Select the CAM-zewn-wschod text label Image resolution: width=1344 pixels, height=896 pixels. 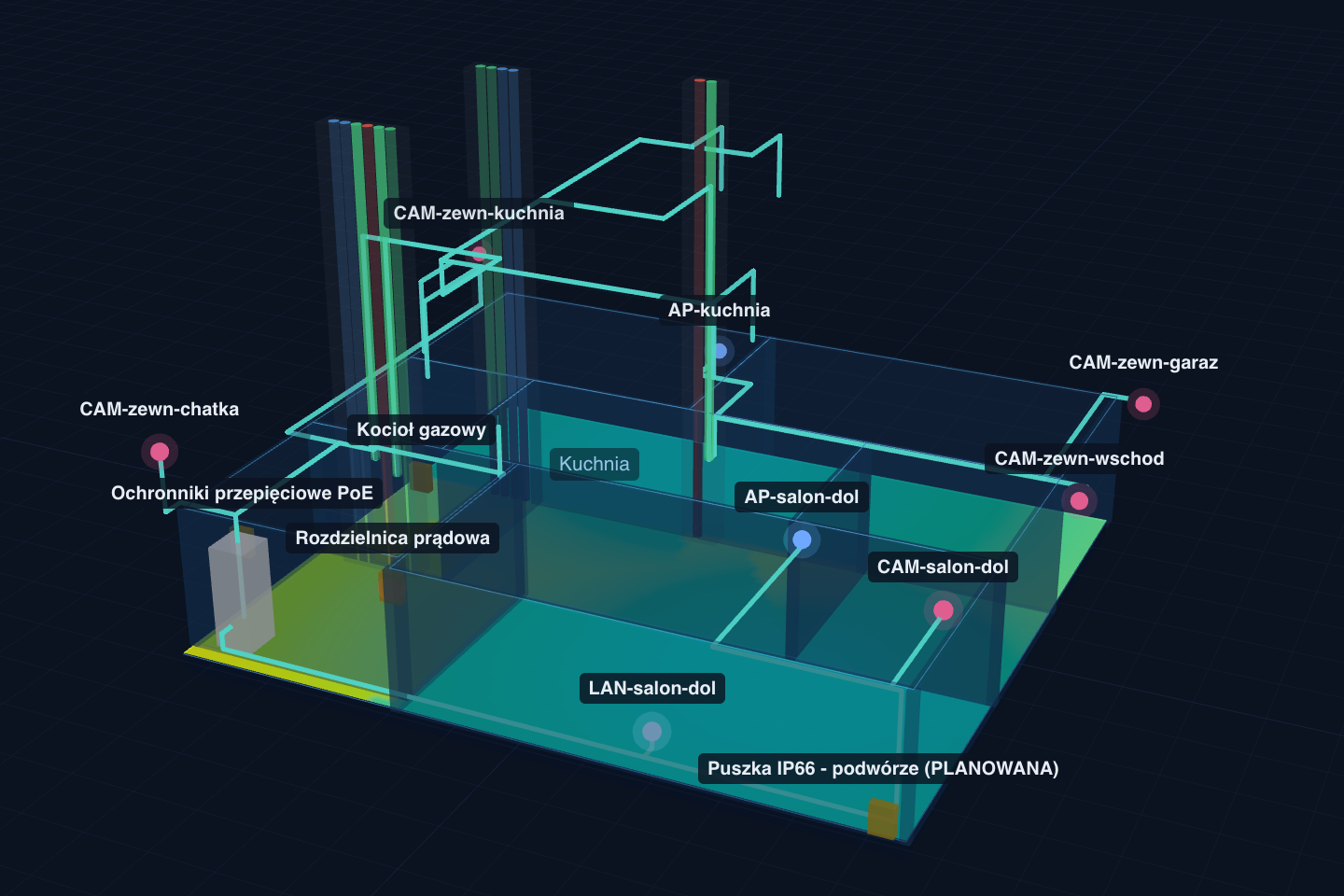(x=1079, y=458)
